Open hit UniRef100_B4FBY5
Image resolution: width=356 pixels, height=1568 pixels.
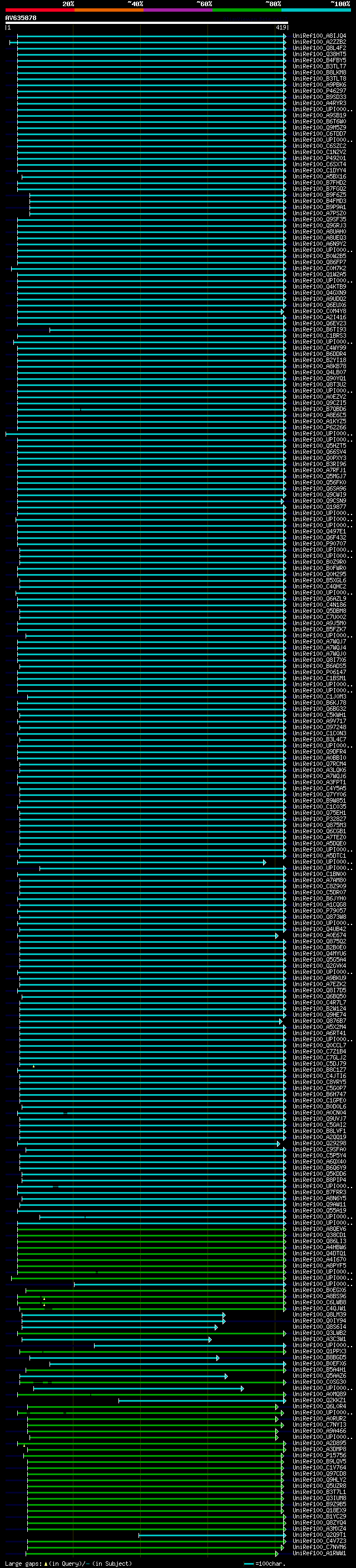coord(319,60)
